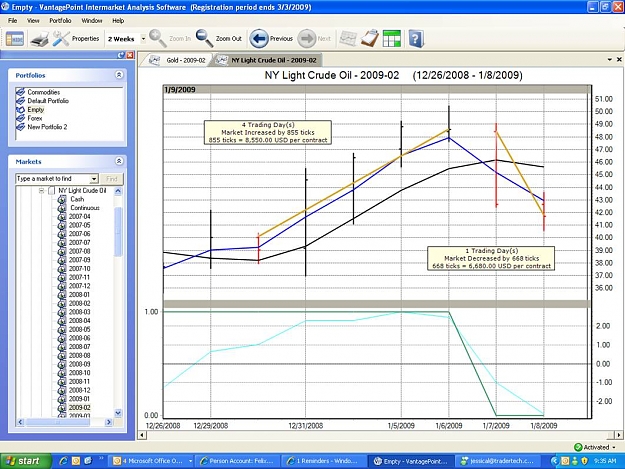The image size is (625, 469).
Task: Click the grayed chart report icon
Action: point(348,39)
